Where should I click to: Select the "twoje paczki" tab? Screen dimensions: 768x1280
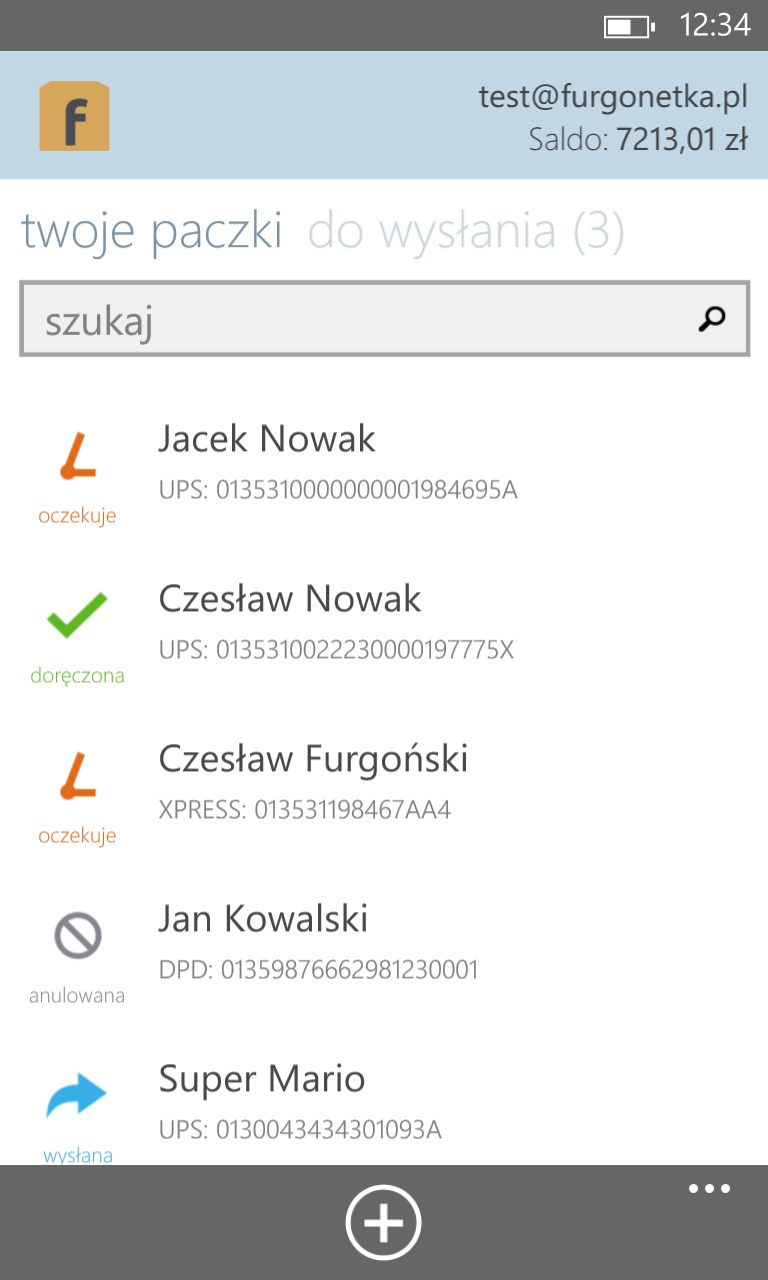(152, 232)
